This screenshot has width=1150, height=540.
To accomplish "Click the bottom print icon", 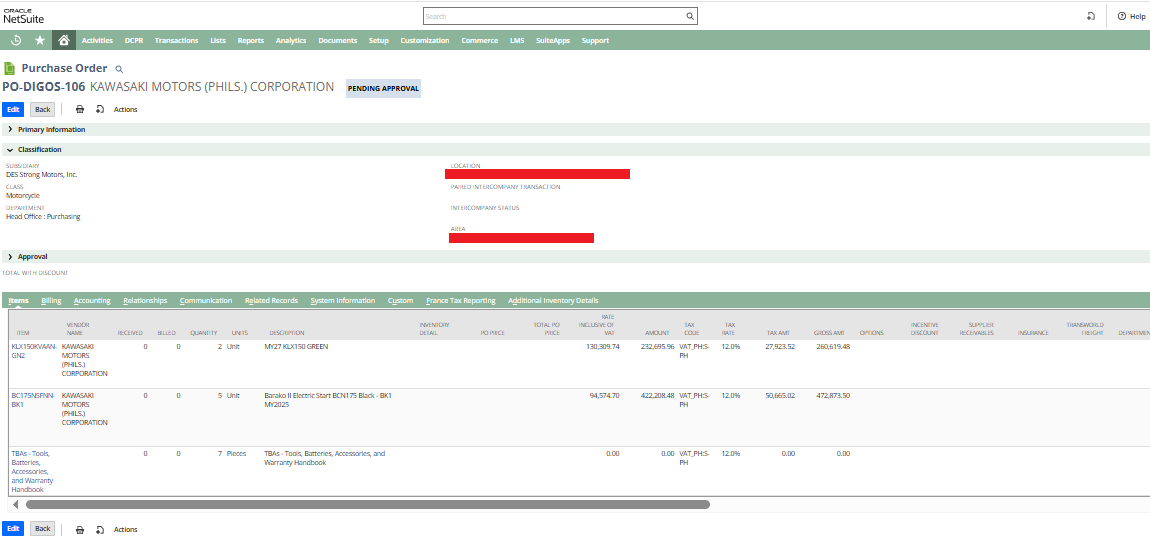I will tap(80, 529).
